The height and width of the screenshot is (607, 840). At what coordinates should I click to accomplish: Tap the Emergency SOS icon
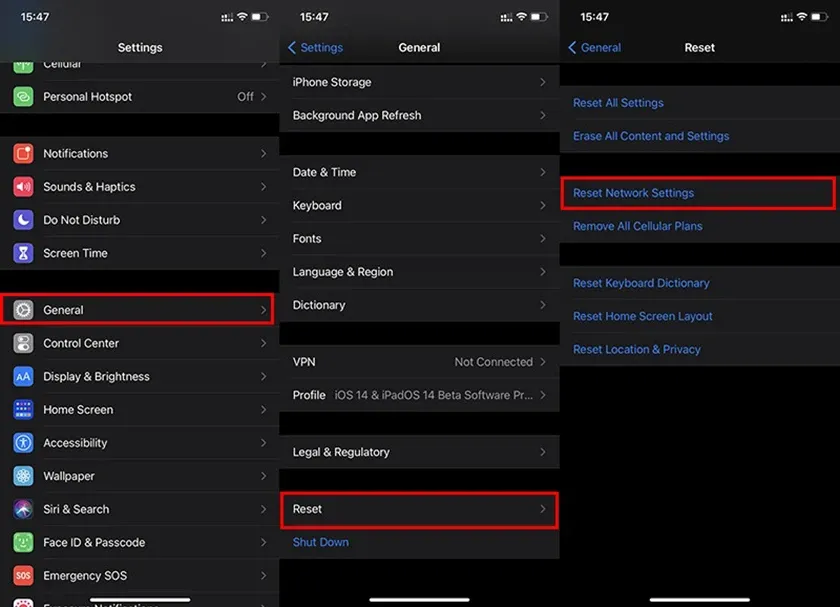[x=25, y=575]
